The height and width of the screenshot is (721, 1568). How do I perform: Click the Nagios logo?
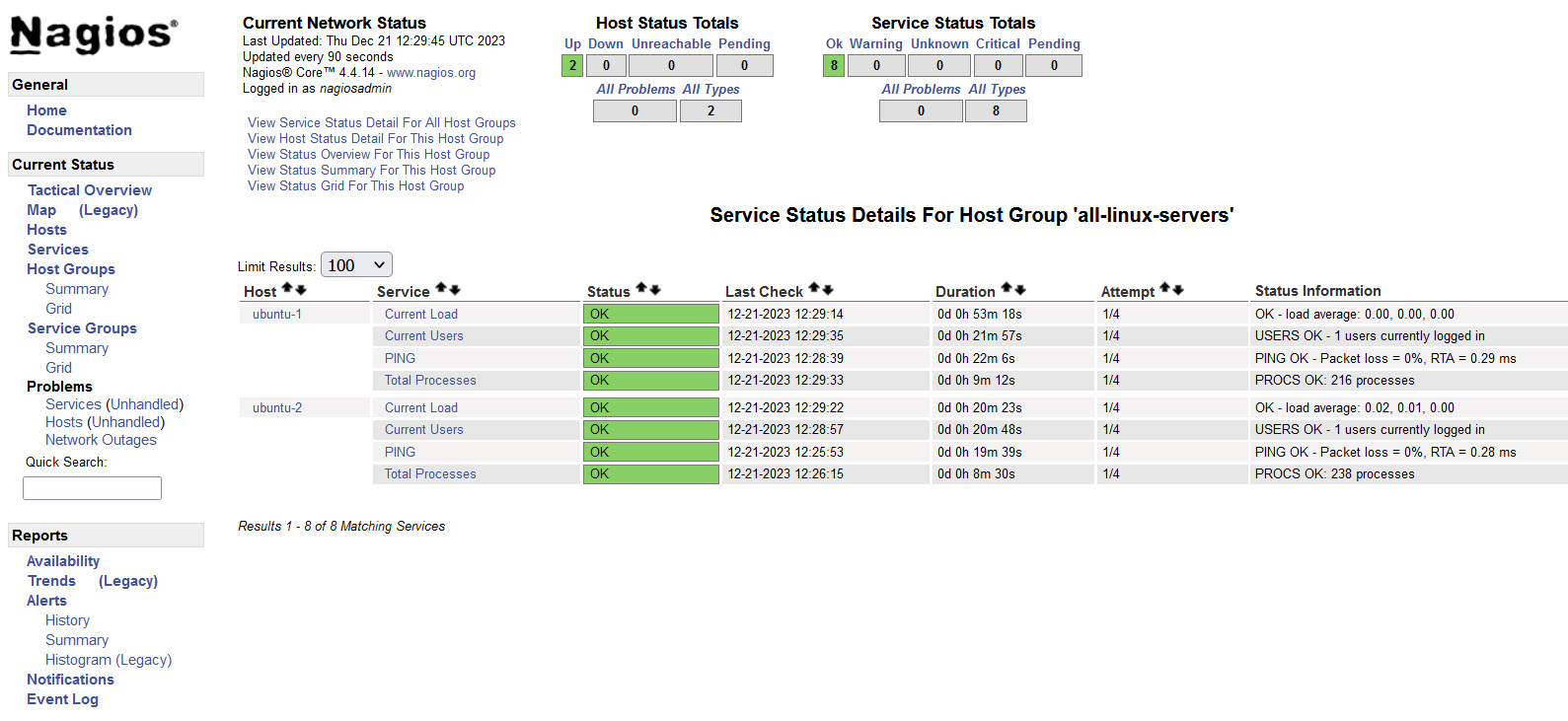pyautogui.click(x=94, y=35)
